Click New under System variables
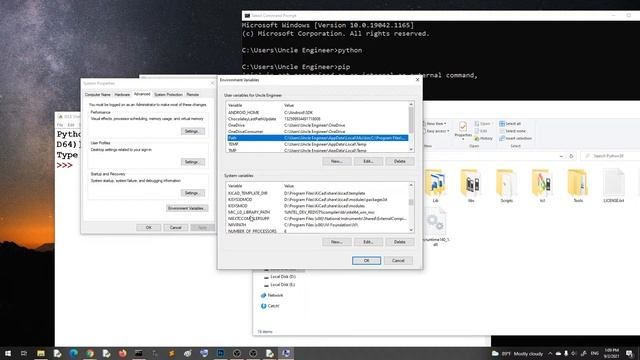This screenshot has height=360, width=640. point(337,242)
